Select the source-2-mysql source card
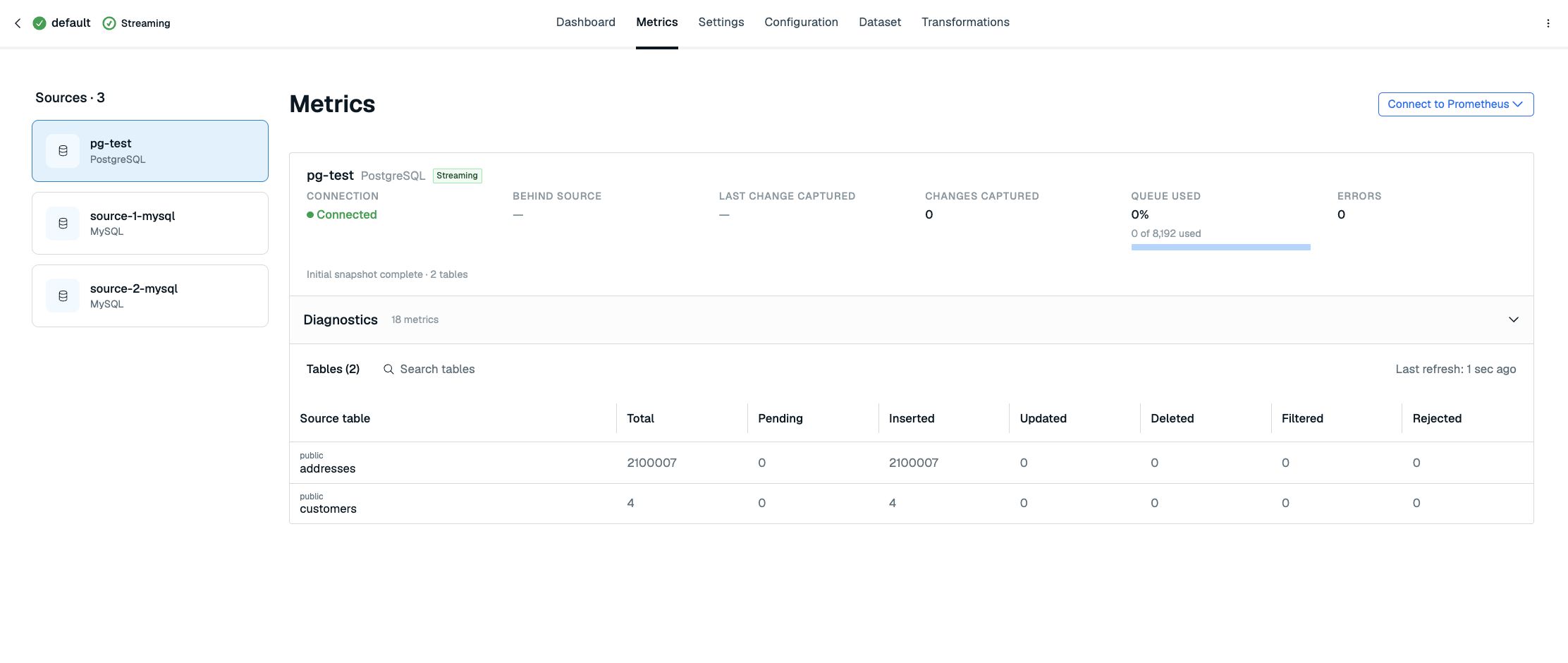This screenshot has height=663, width=1568. pyautogui.click(x=150, y=296)
